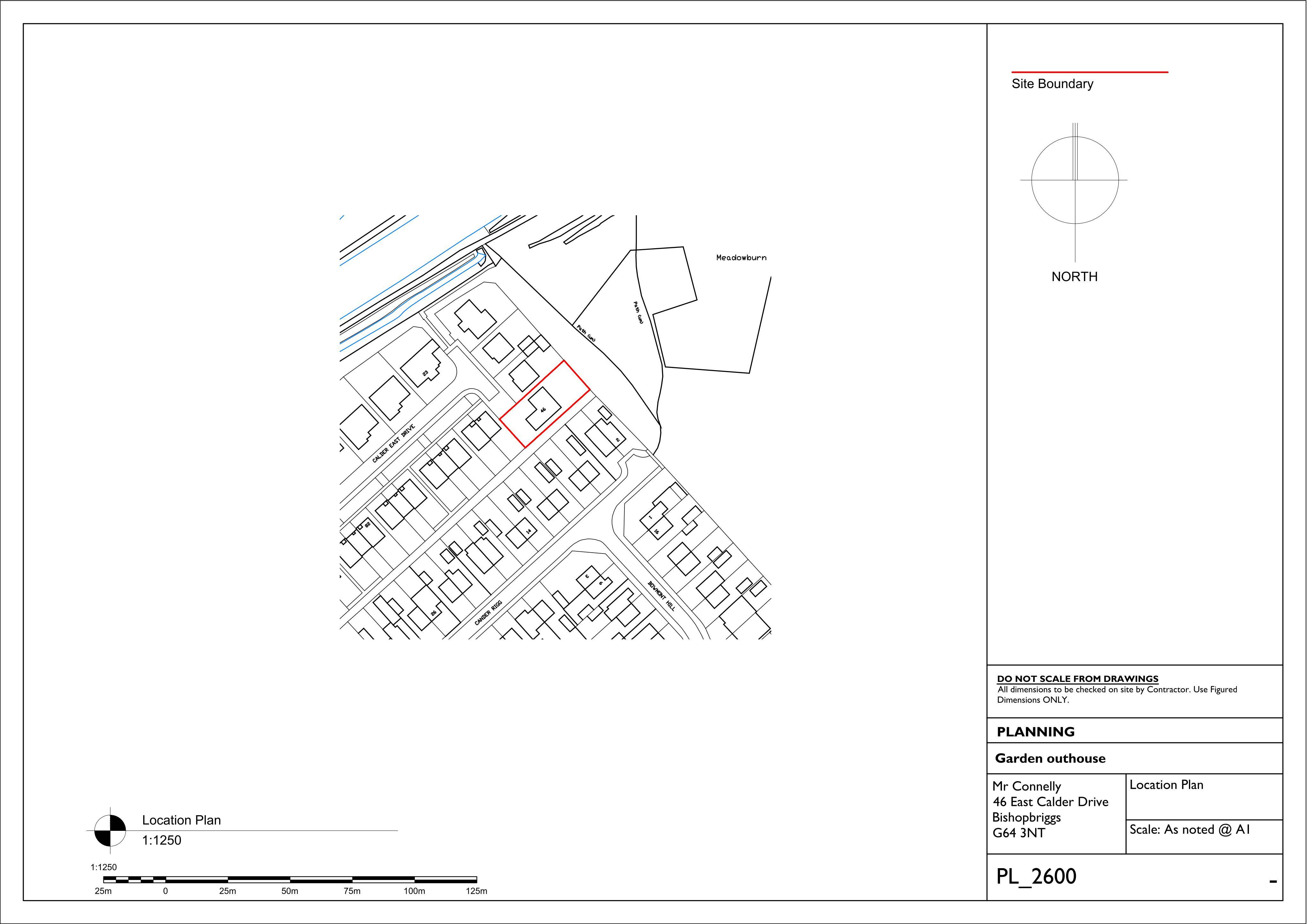Click 'Scale: As noted @ A1' text
This screenshot has width=1307, height=924.
point(1190,830)
